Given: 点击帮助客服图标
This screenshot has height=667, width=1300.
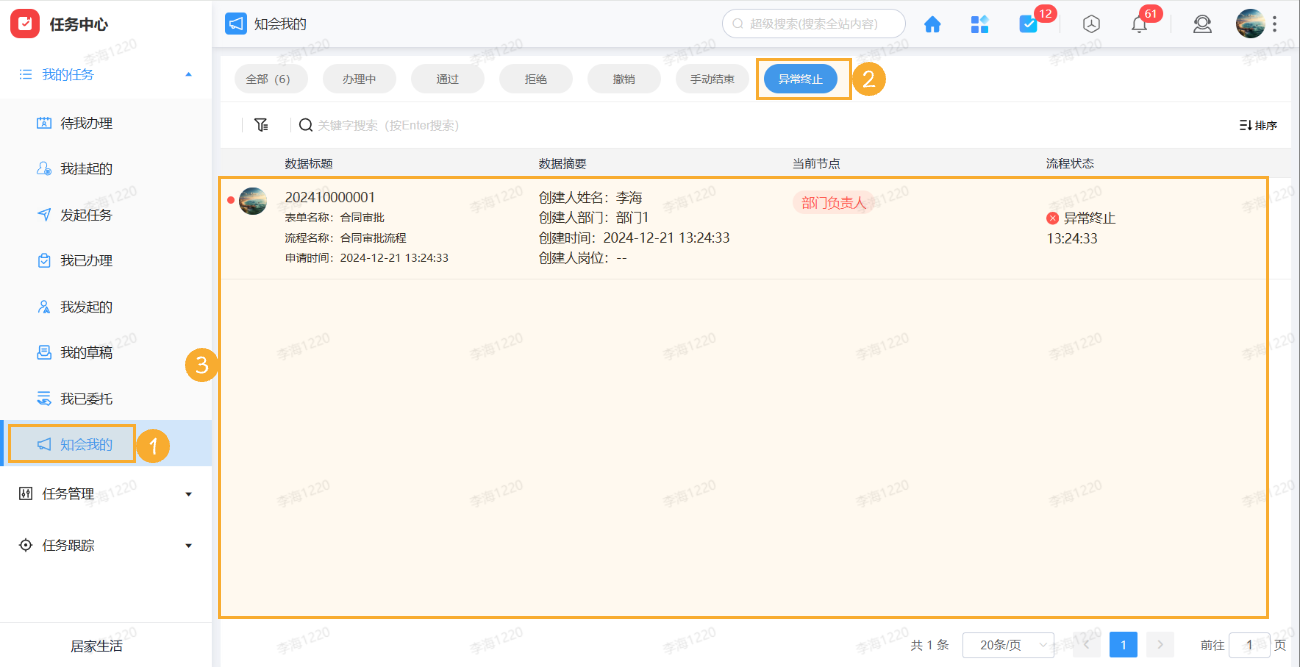Looking at the screenshot, I should 1202,23.
